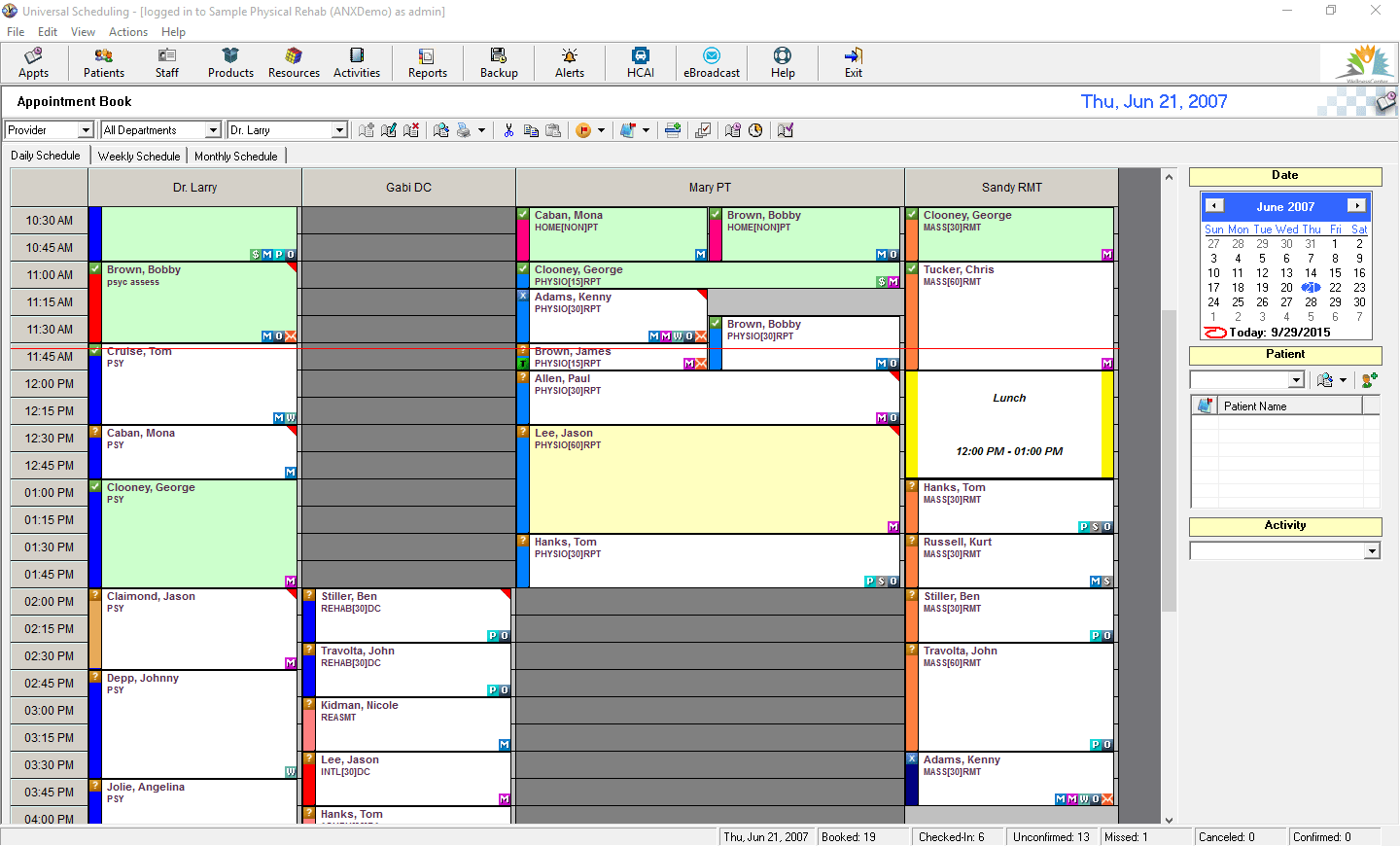
Task: Select the Lunch block in Sandy RMT column
Action: [1009, 425]
